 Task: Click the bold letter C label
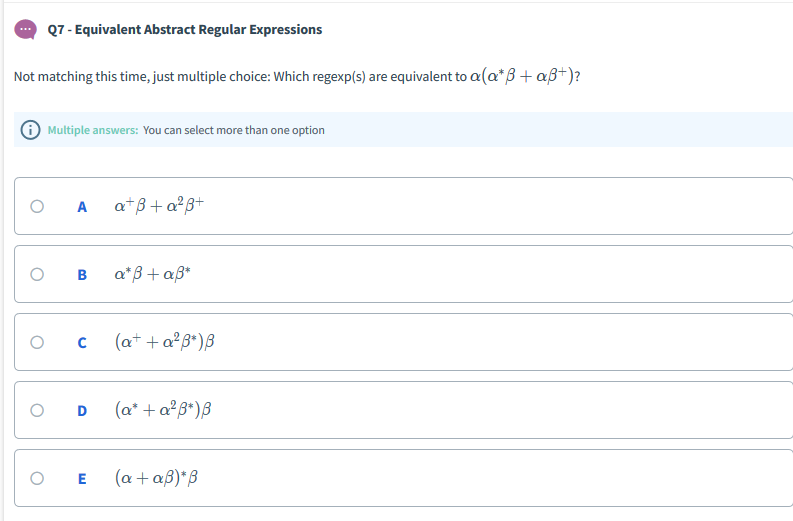82,342
